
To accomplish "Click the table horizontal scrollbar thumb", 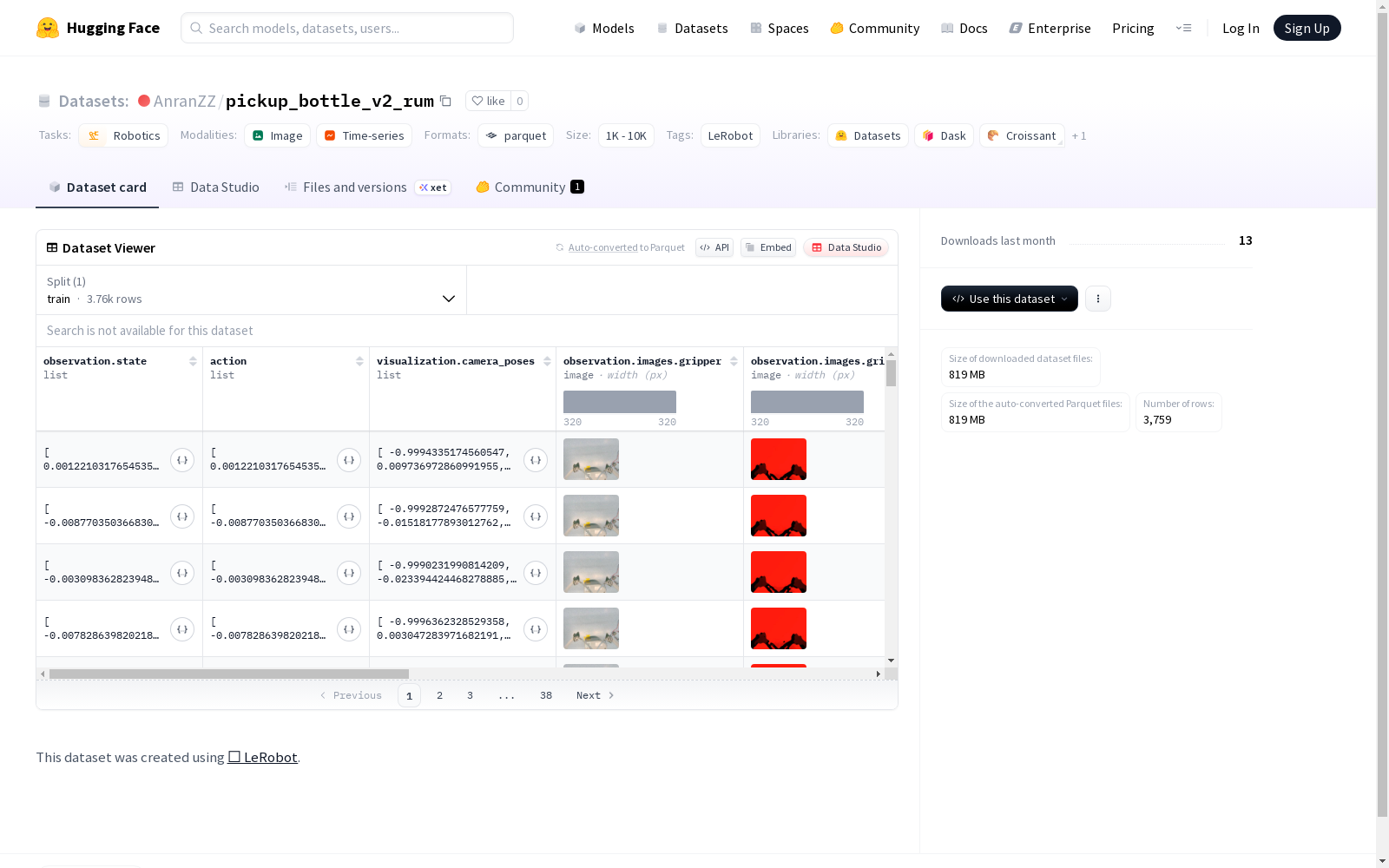I will tap(228, 674).
